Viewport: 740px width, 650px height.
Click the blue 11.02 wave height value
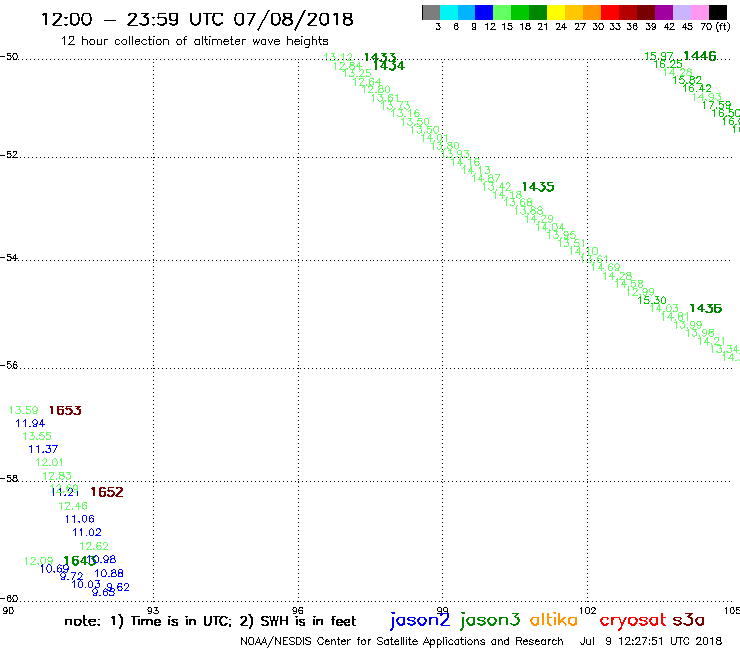pos(87,532)
